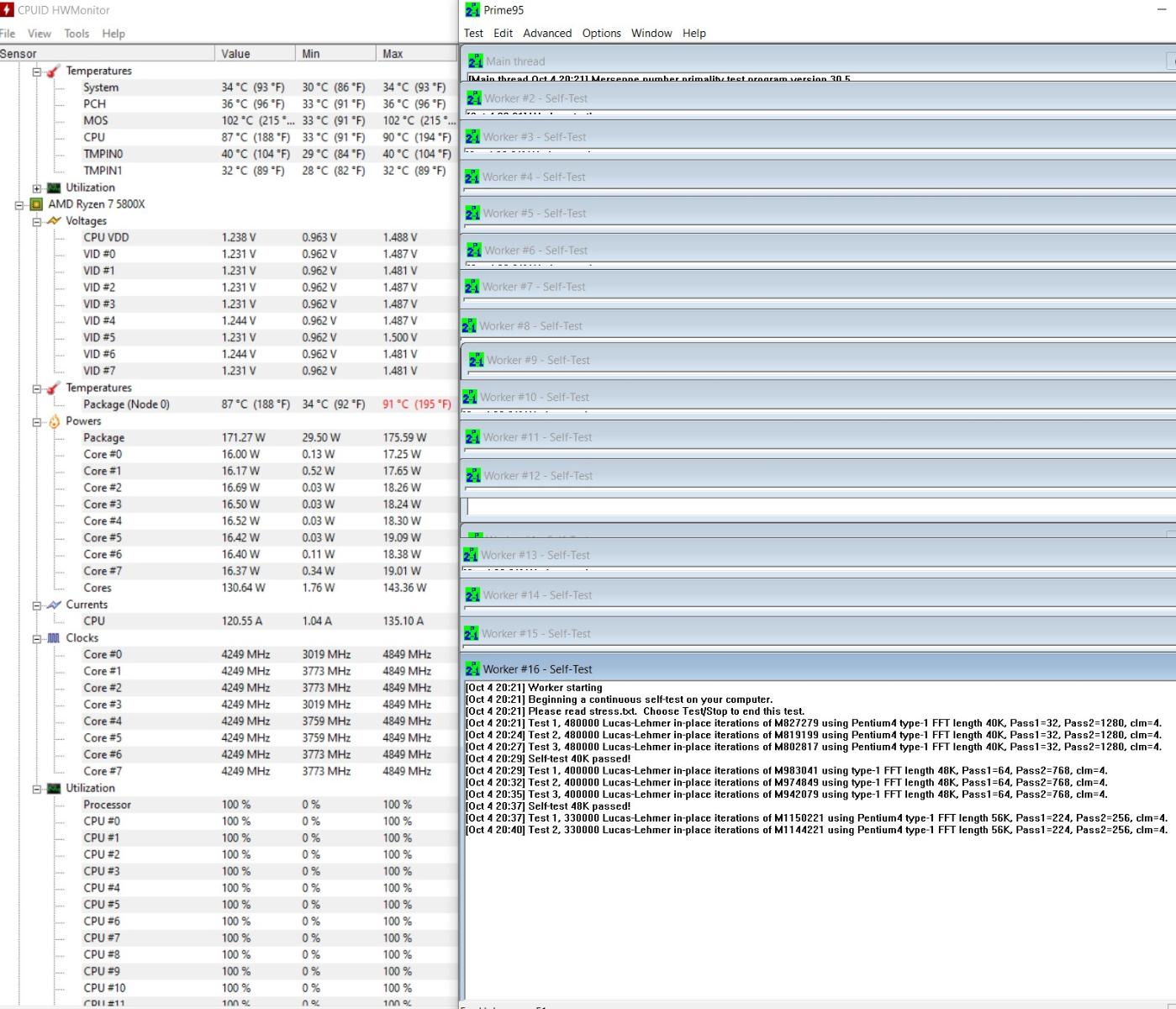1176x1009 pixels.
Task: Click the thermometer icon above Package (Node 0)
Action: coord(54,388)
